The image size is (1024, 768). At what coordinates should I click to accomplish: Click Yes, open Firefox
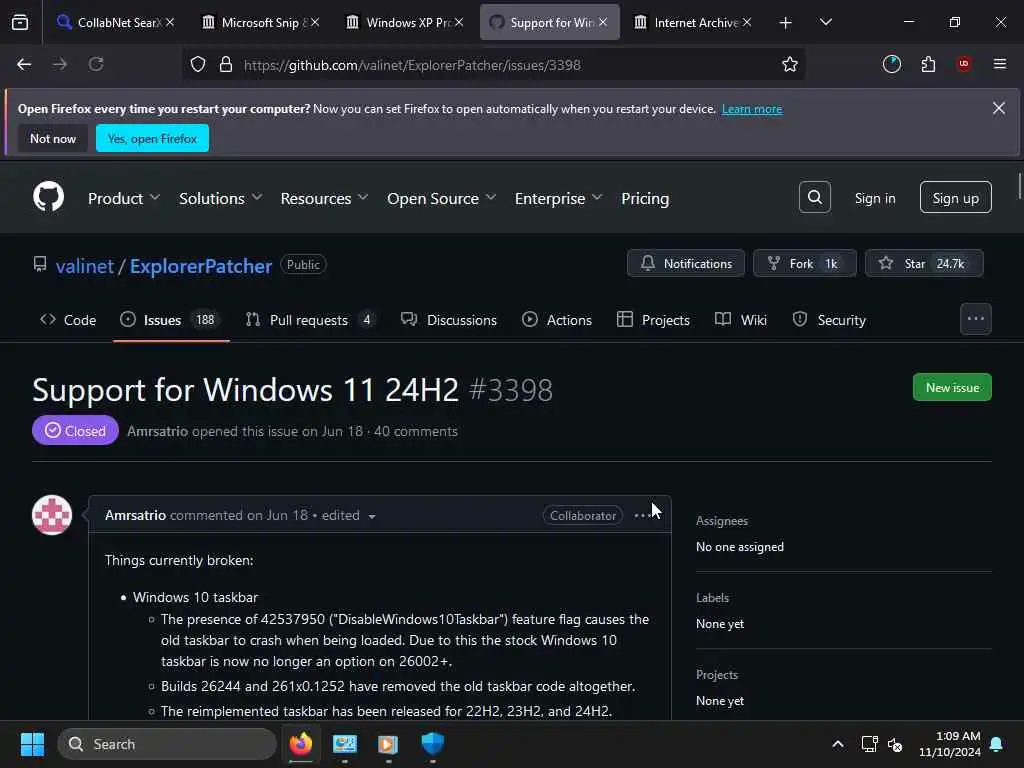click(x=152, y=138)
